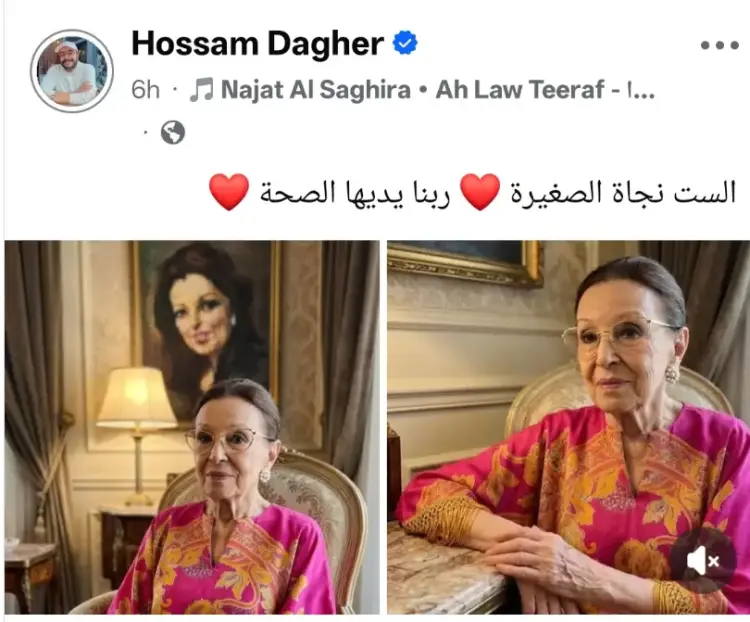Image resolution: width=750 pixels, height=622 pixels.
Task: Click the gold picture frame in right video
Action: [465, 263]
